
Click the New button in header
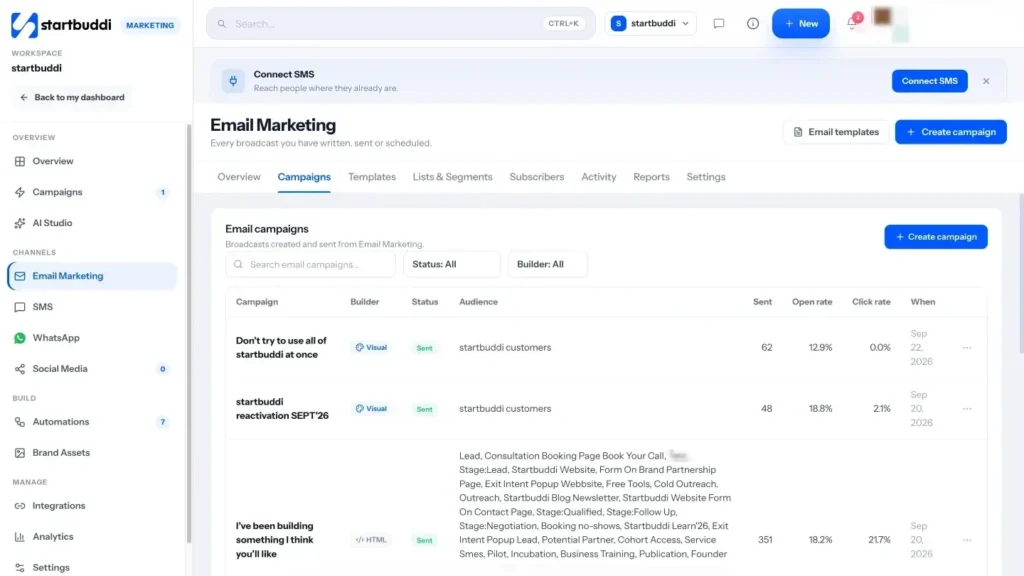click(801, 24)
